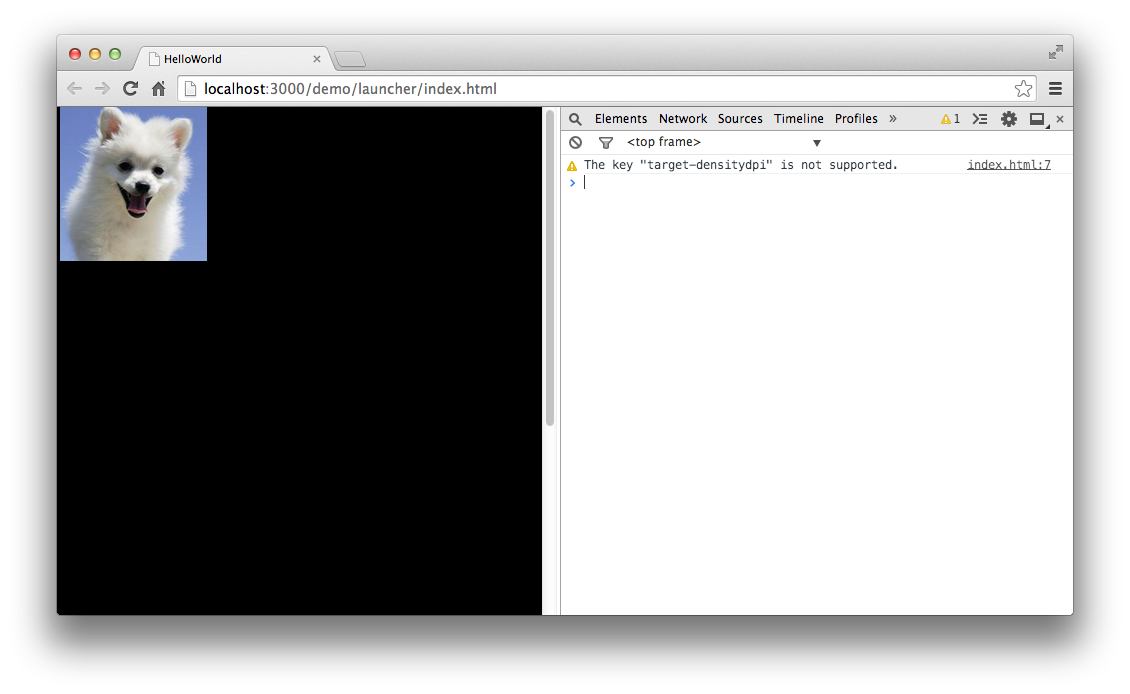1130x694 pixels.
Task: Change DevTools dock side
Action: [1037, 119]
